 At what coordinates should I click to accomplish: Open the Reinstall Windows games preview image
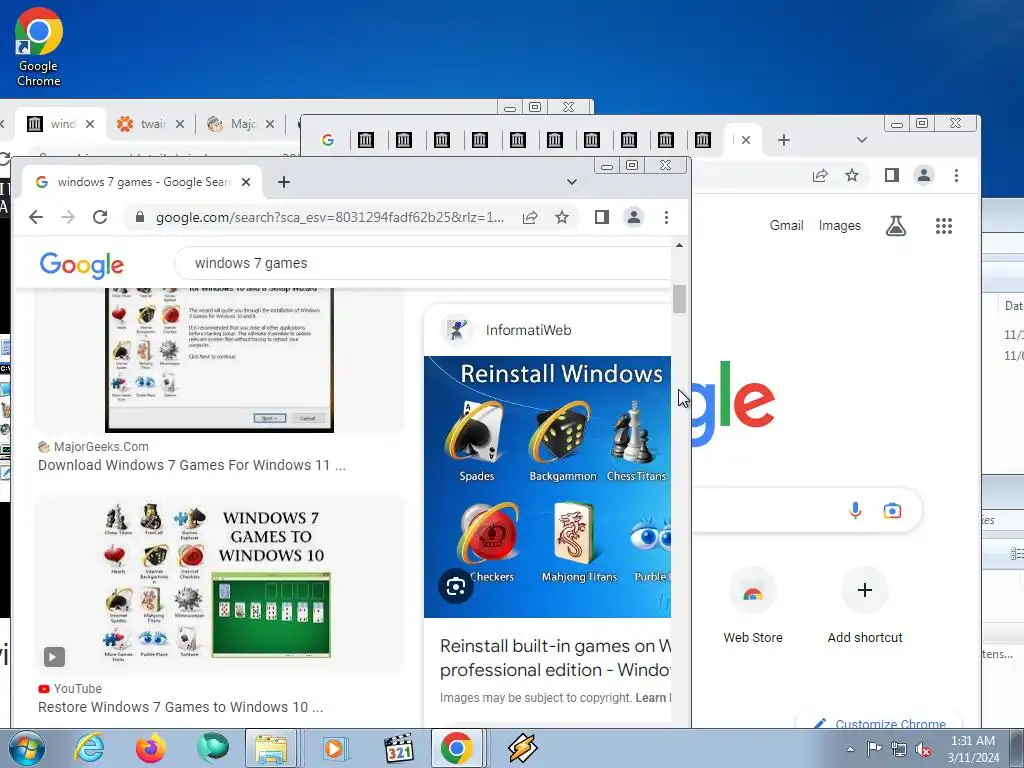point(547,487)
